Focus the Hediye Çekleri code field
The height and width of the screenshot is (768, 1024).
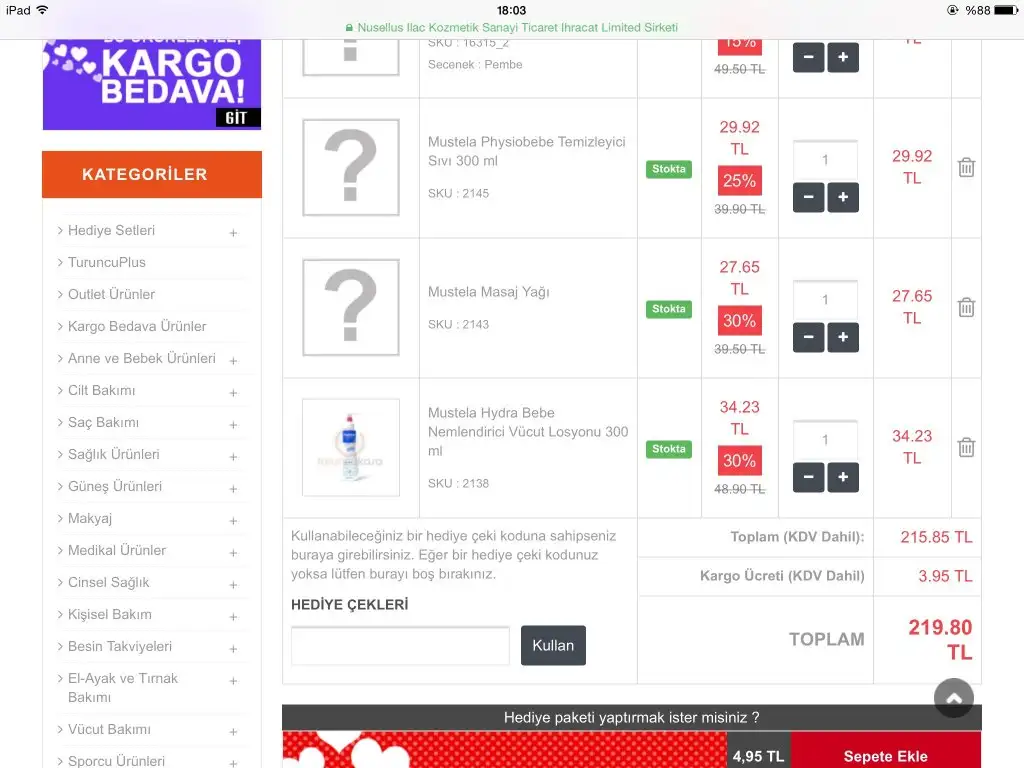pyautogui.click(x=400, y=645)
